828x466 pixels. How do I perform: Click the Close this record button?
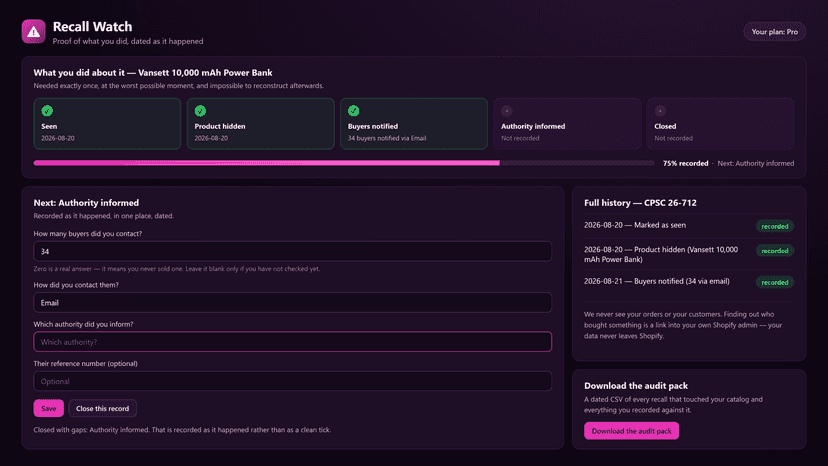click(x=102, y=408)
